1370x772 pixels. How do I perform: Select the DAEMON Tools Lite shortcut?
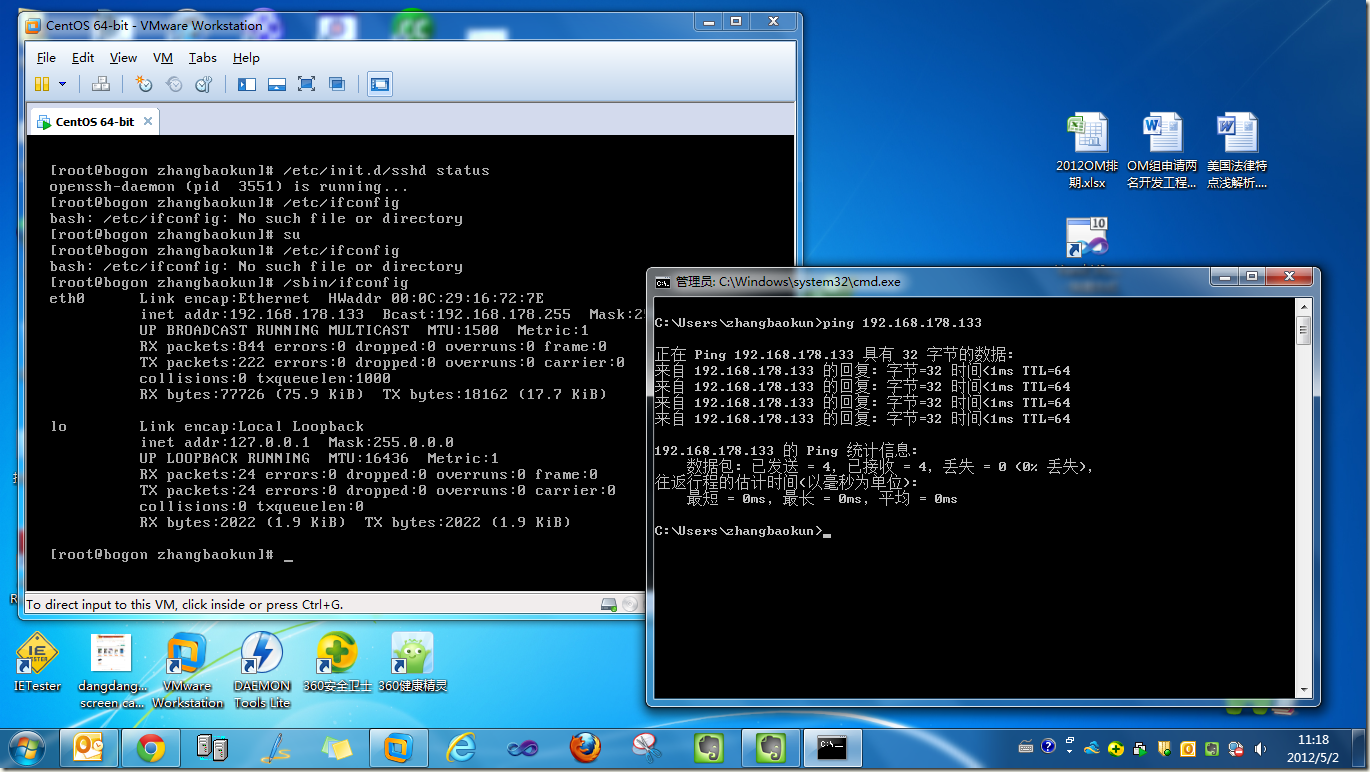click(262, 671)
